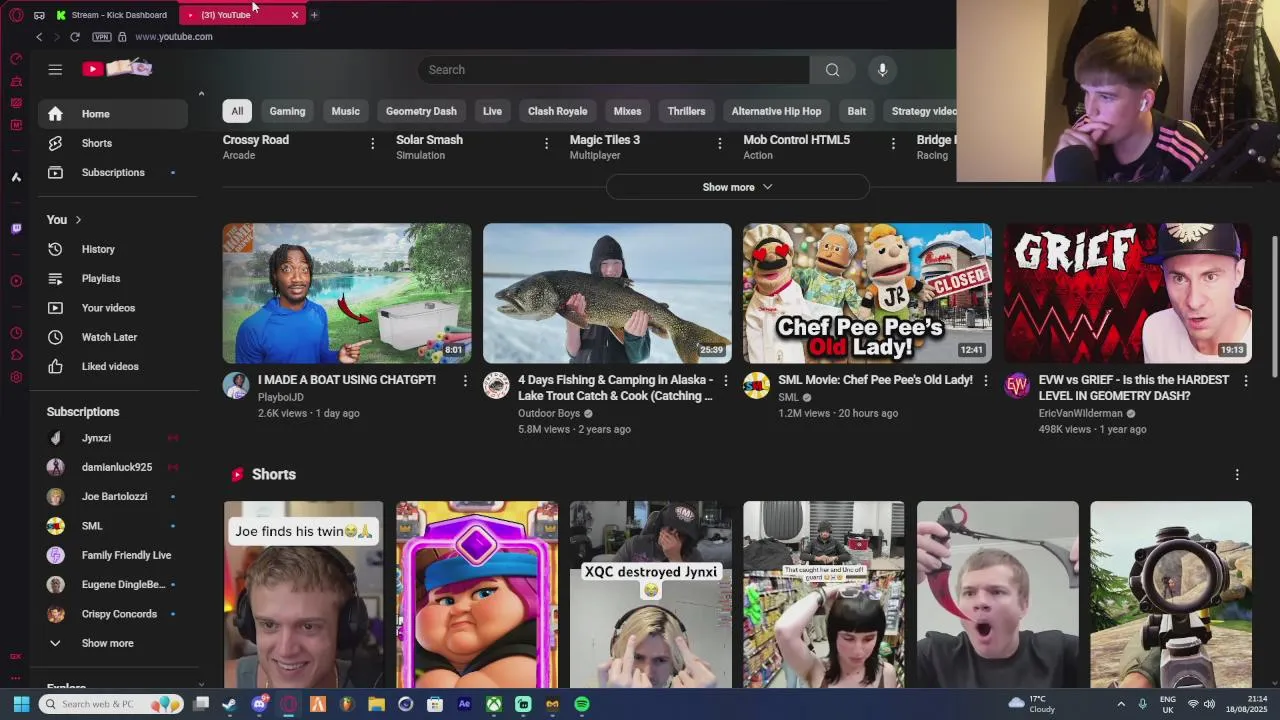Open Liked videos in the sidebar

[112, 366]
